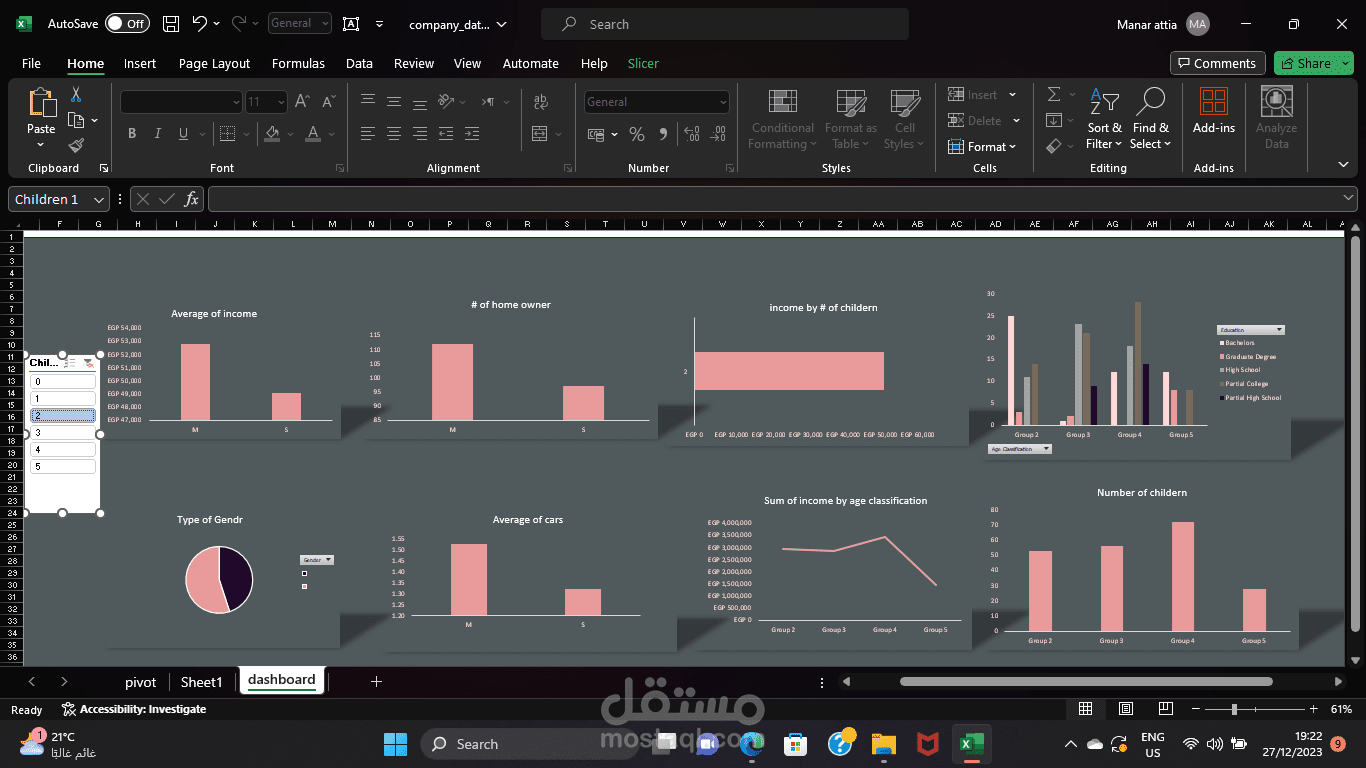Open Conditional Formatting
The image size is (1366, 768).
click(781, 119)
